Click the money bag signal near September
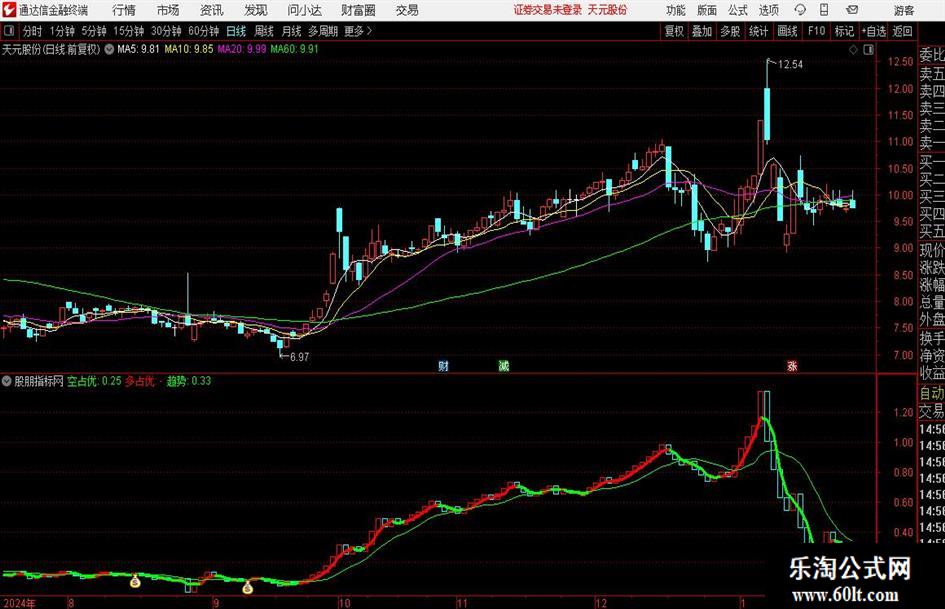Image resolution: width=945 pixels, height=609 pixels. tap(247, 587)
